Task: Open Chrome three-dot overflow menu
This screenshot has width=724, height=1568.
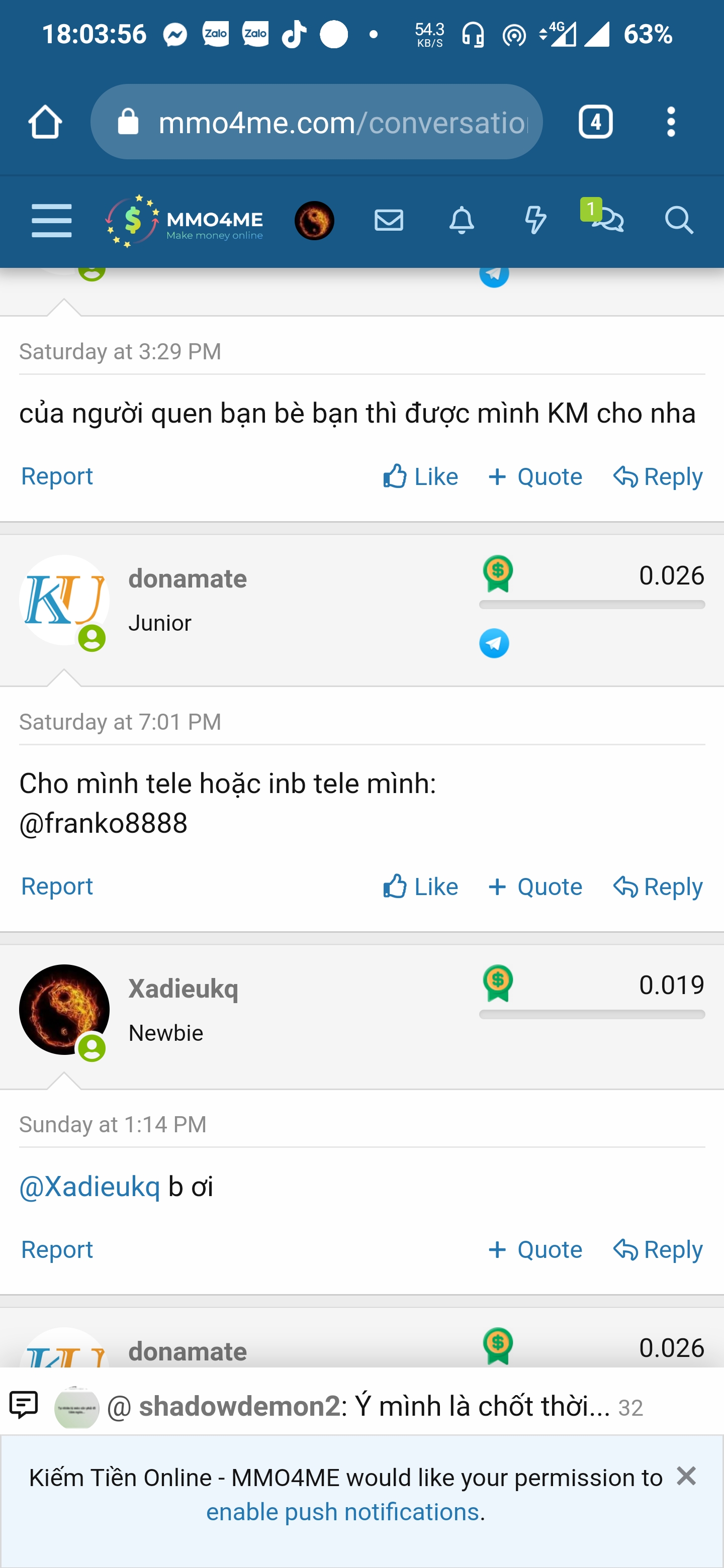Action: click(x=671, y=122)
